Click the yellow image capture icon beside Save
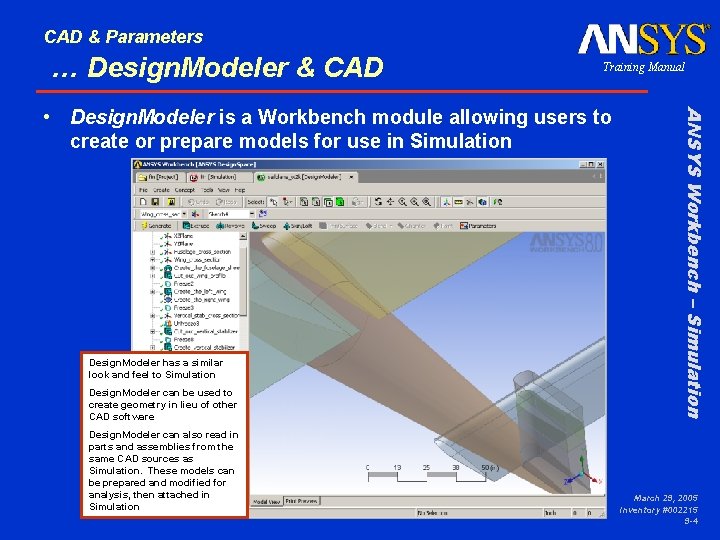720x540 pixels. pyautogui.click(x=171, y=202)
